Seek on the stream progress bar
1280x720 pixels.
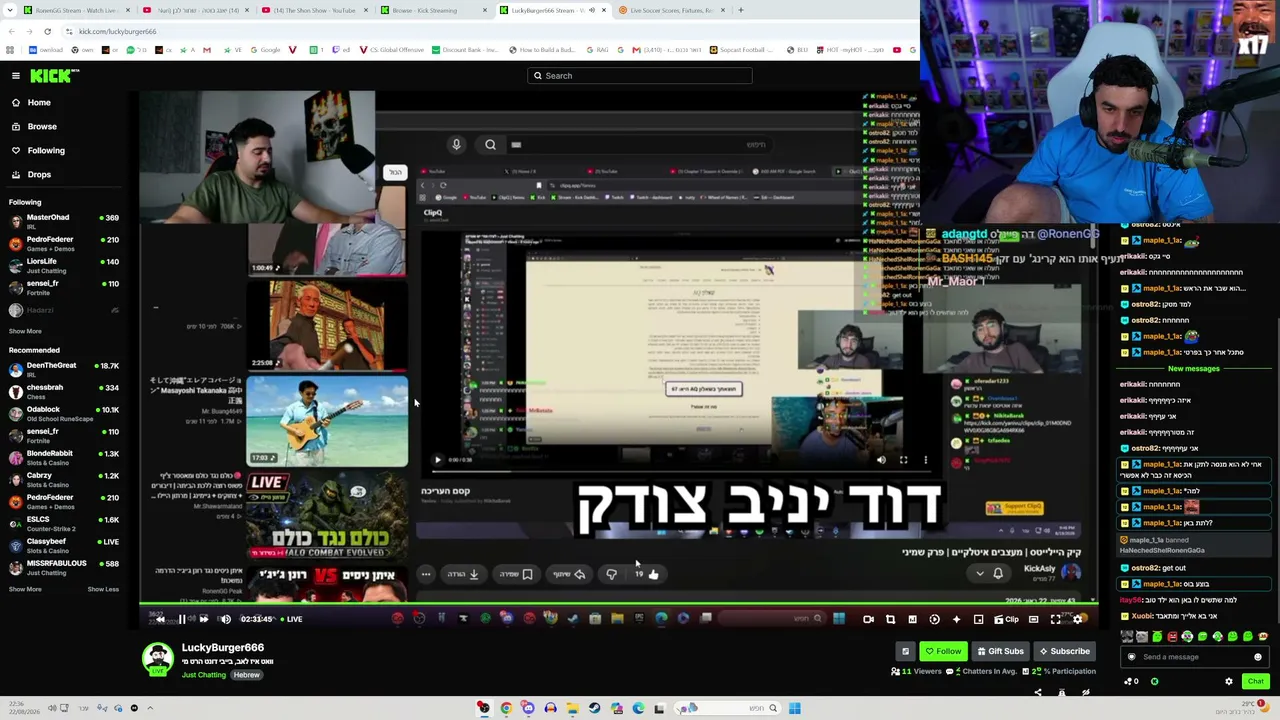click(618, 603)
